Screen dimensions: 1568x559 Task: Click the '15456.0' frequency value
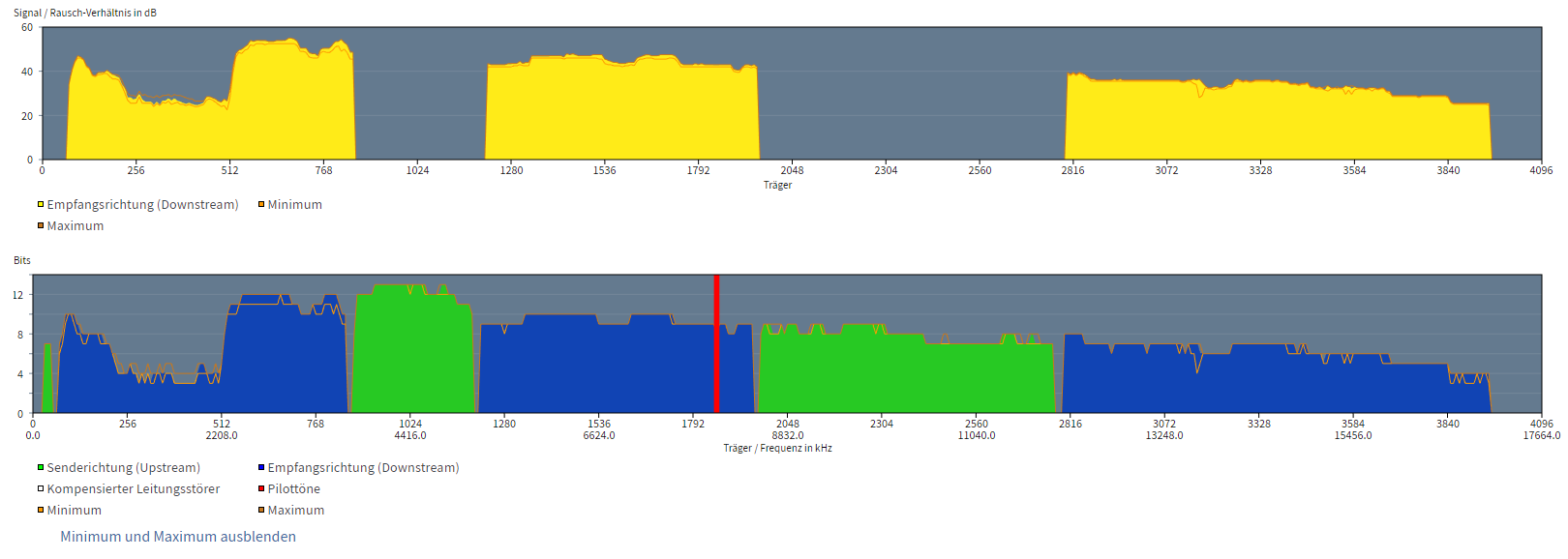[x=1353, y=435]
